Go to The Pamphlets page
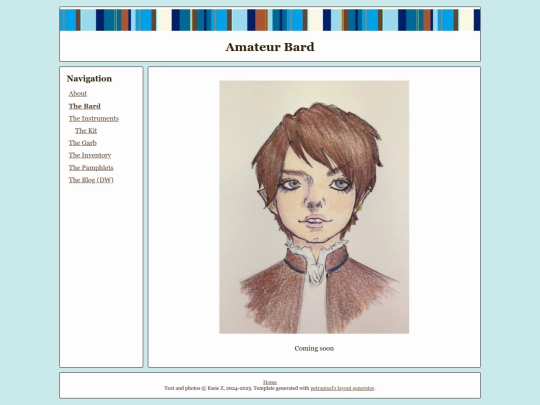The width and height of the screenshot is (540, 405). click(x=91, y=168)
